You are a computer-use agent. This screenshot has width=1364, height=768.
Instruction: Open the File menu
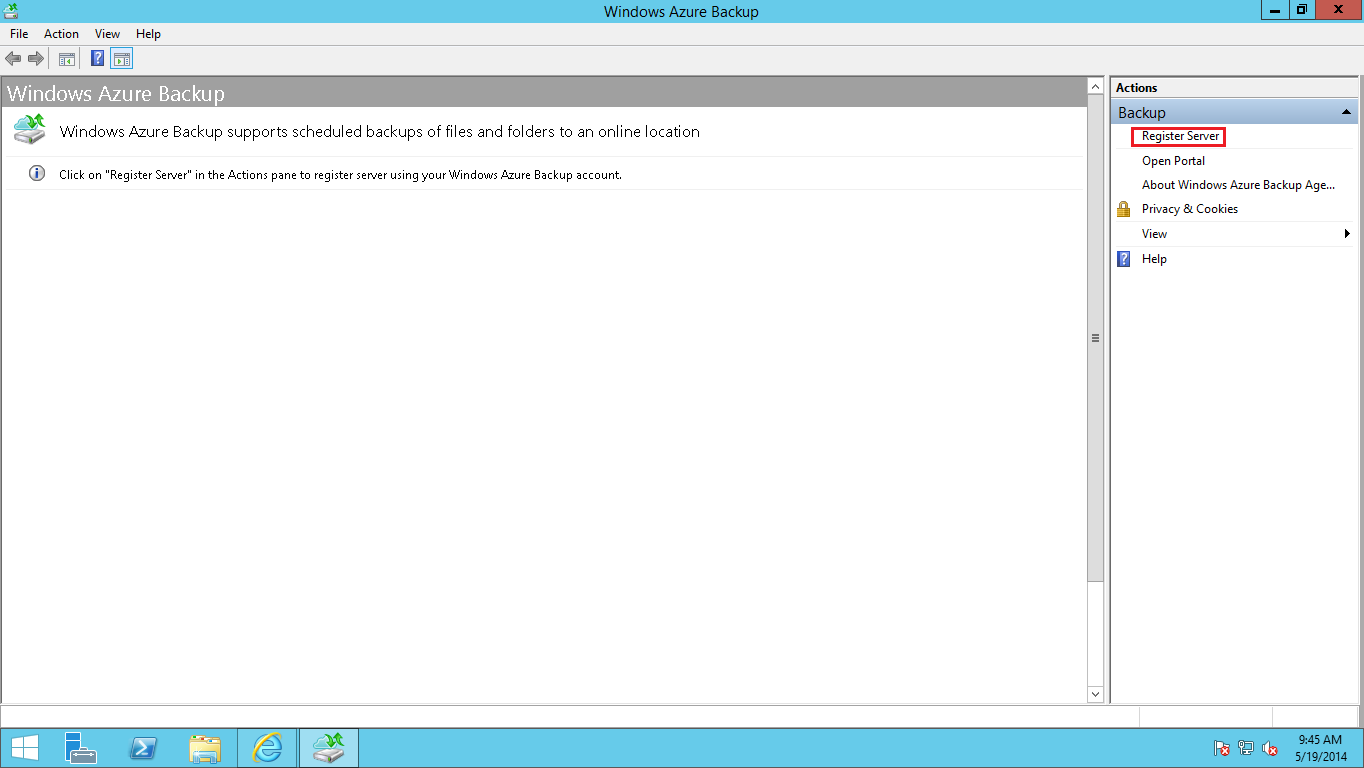pos(18,33)
